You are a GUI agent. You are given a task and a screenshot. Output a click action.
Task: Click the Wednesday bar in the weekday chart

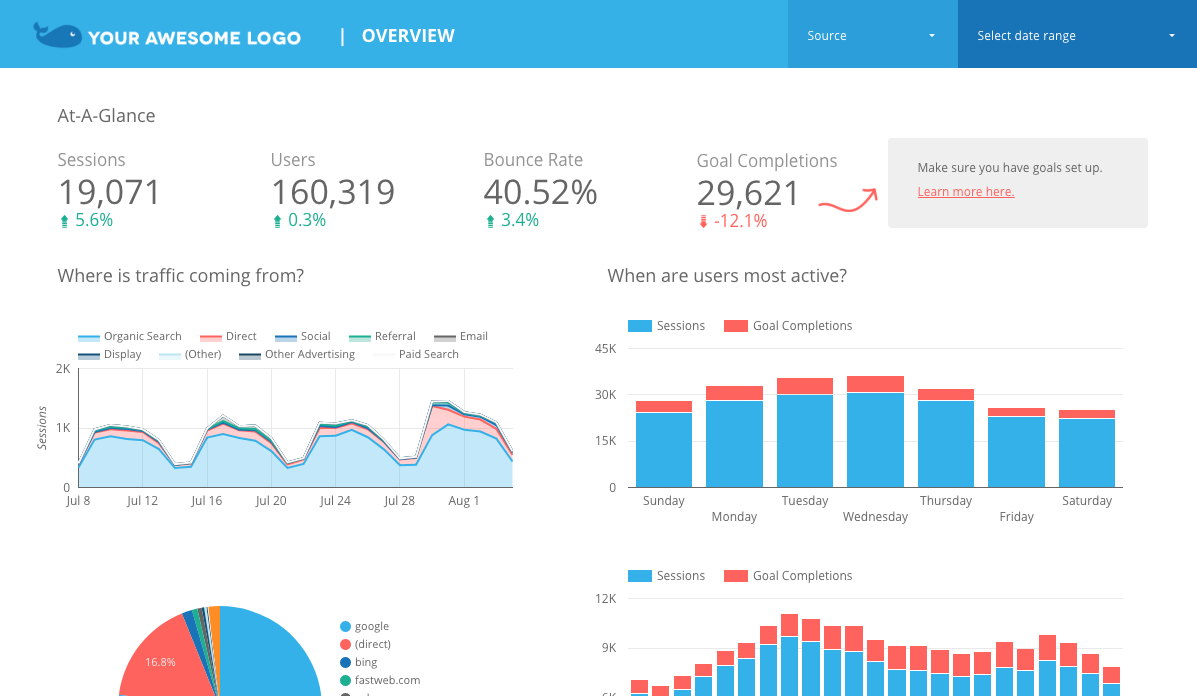[x=875, y=438]
